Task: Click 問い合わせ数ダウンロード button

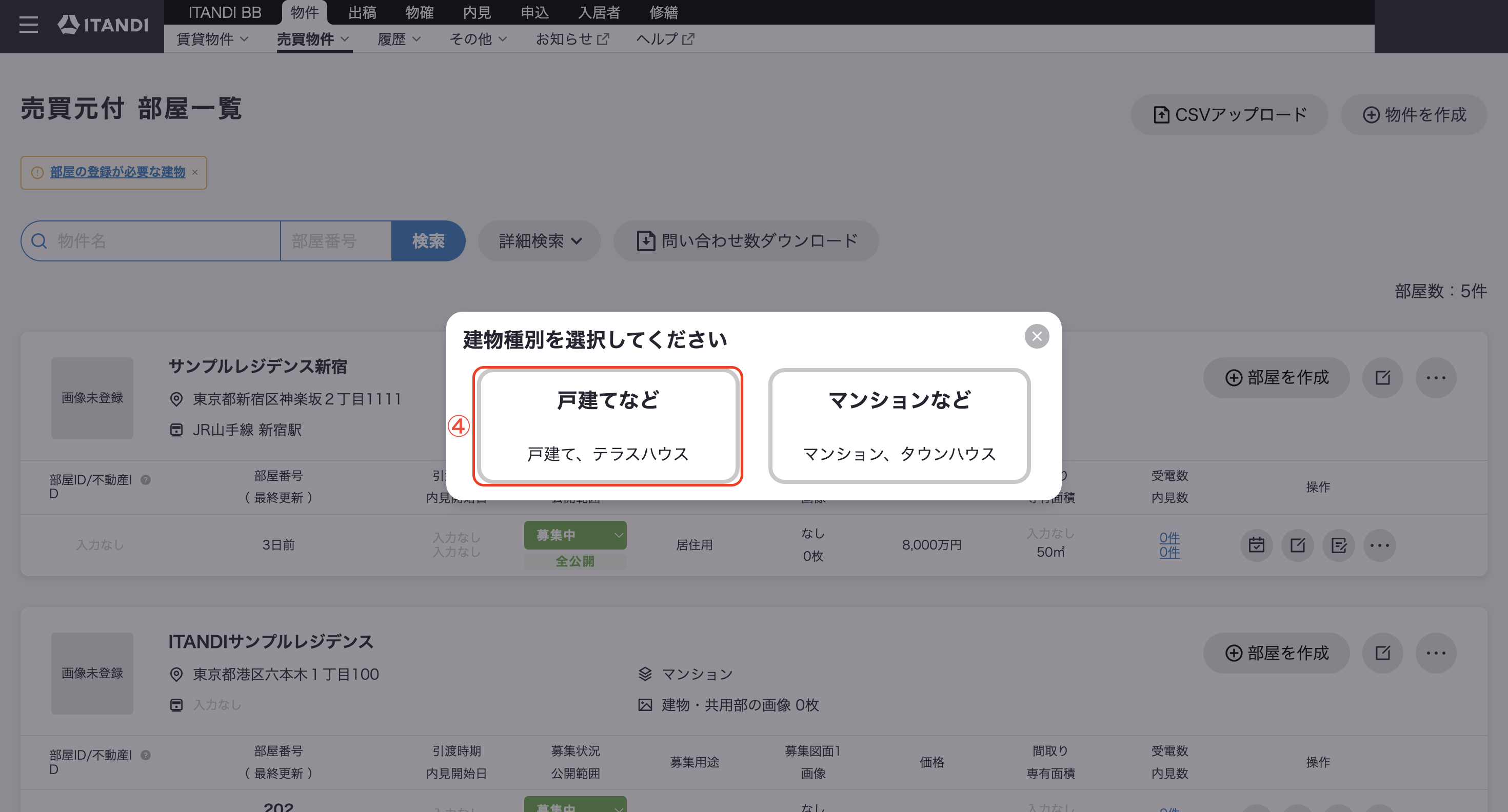Action: pyautogui.click(x=746, y=241)
